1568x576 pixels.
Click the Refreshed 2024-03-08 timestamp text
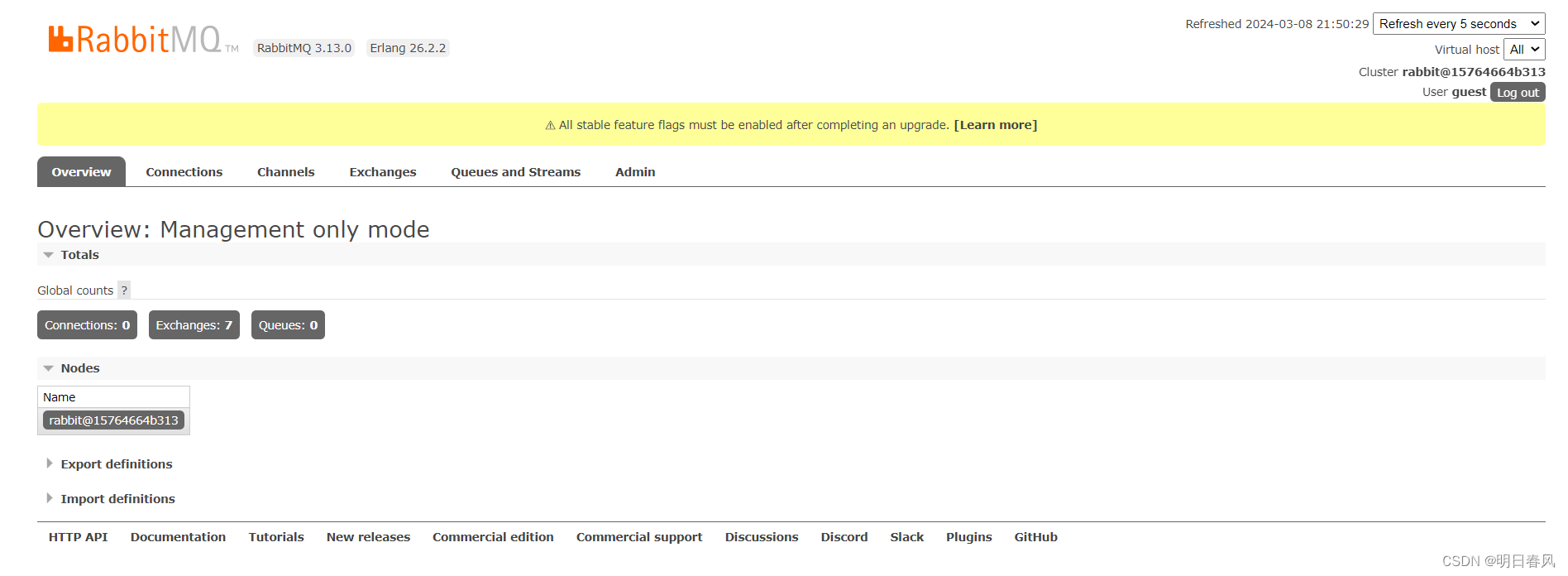[x=1277, y=24]
